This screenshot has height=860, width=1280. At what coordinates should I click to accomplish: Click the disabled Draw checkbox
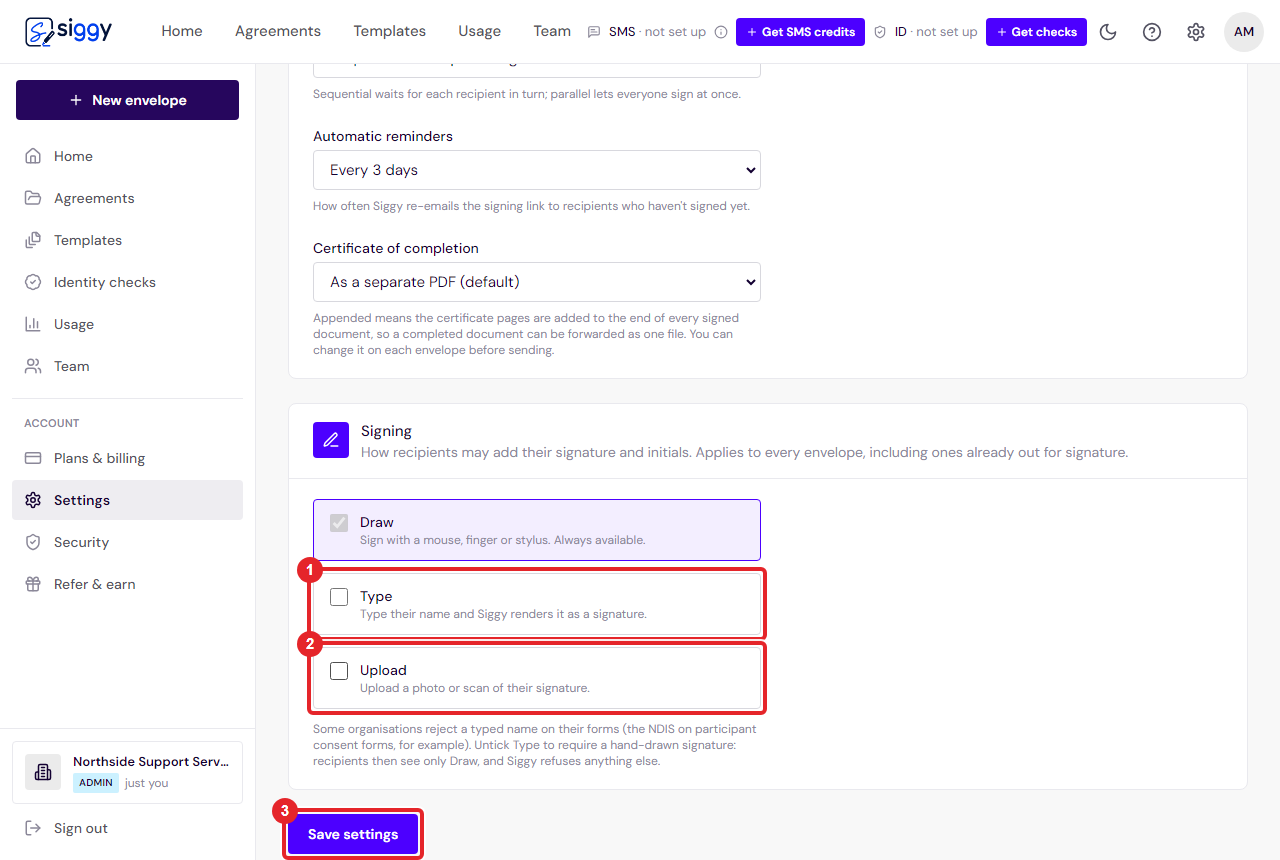[x=339, y=523]
